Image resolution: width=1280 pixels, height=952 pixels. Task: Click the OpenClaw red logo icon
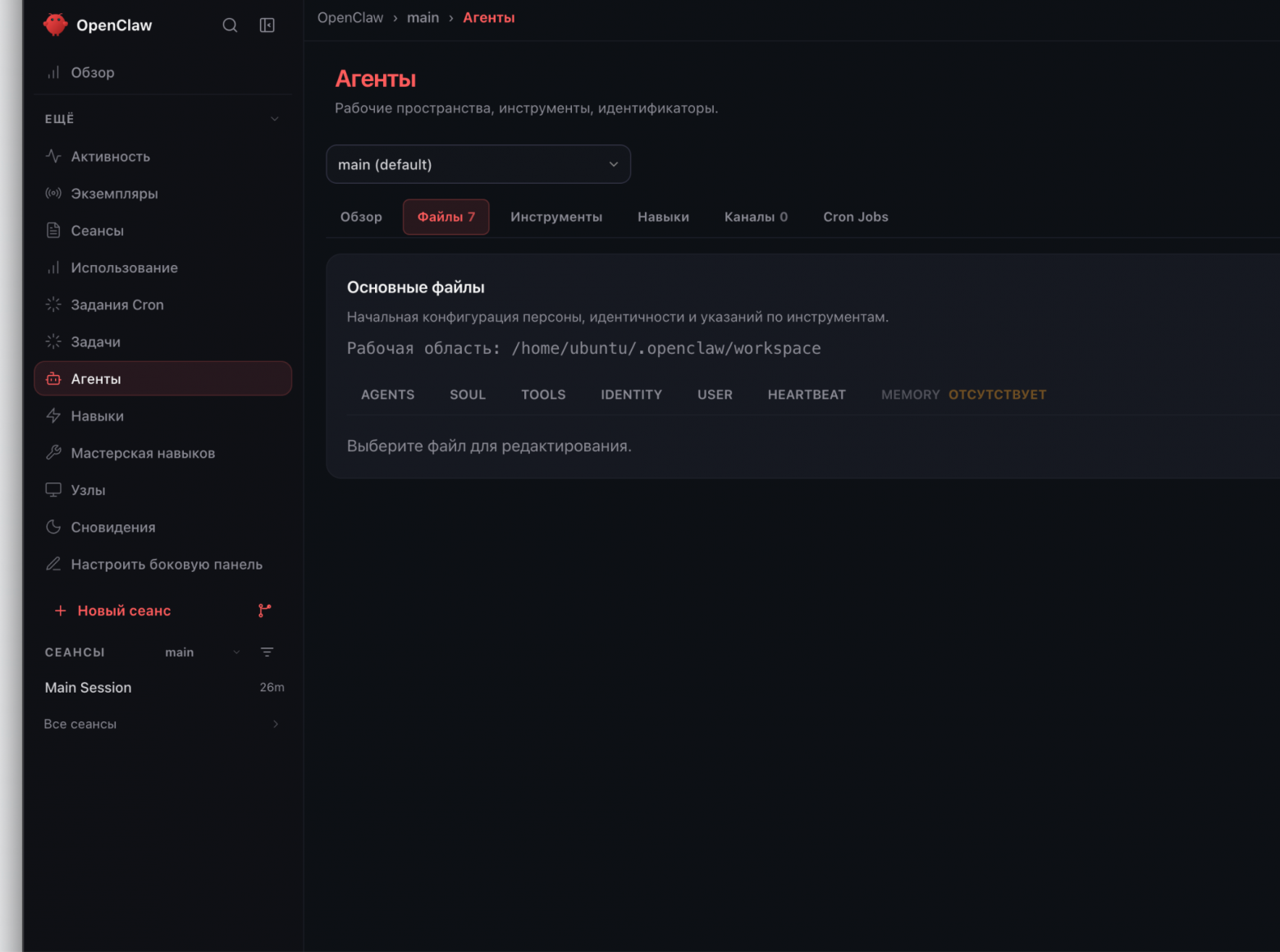tap(56, 25)
